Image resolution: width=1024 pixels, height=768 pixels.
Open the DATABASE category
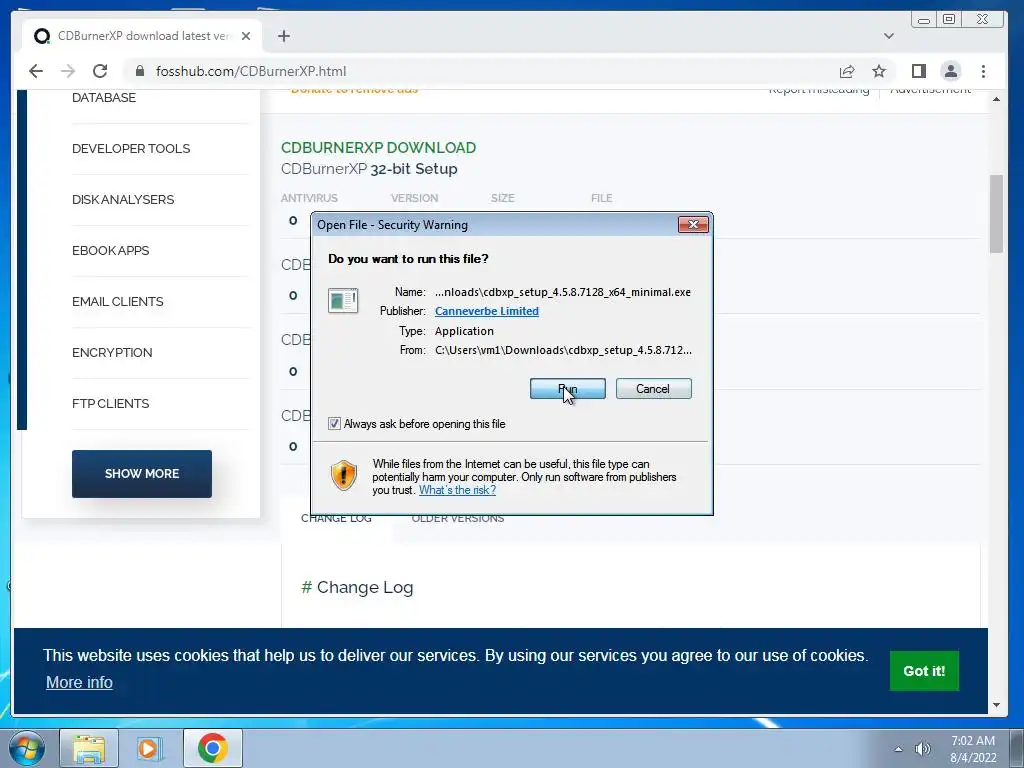[x=104, y=97]
